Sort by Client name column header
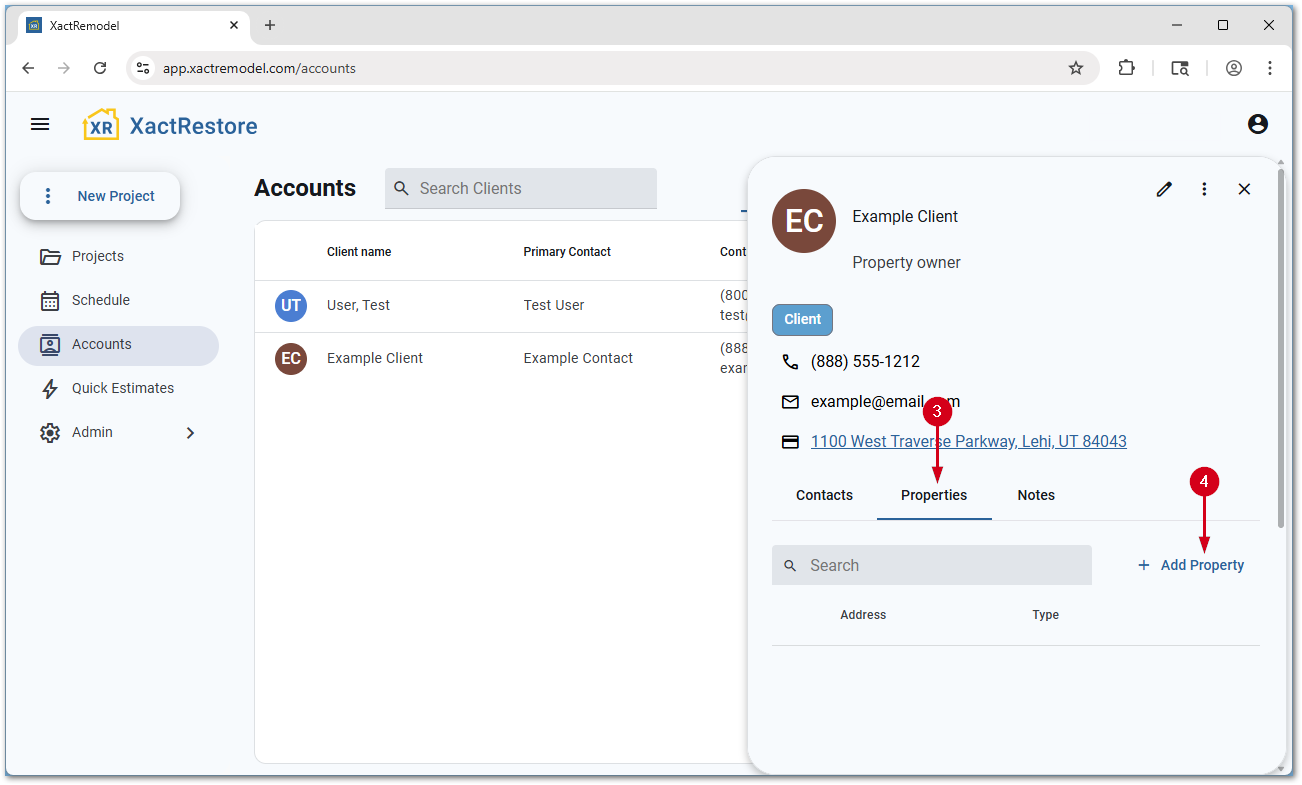 [359, 252]
